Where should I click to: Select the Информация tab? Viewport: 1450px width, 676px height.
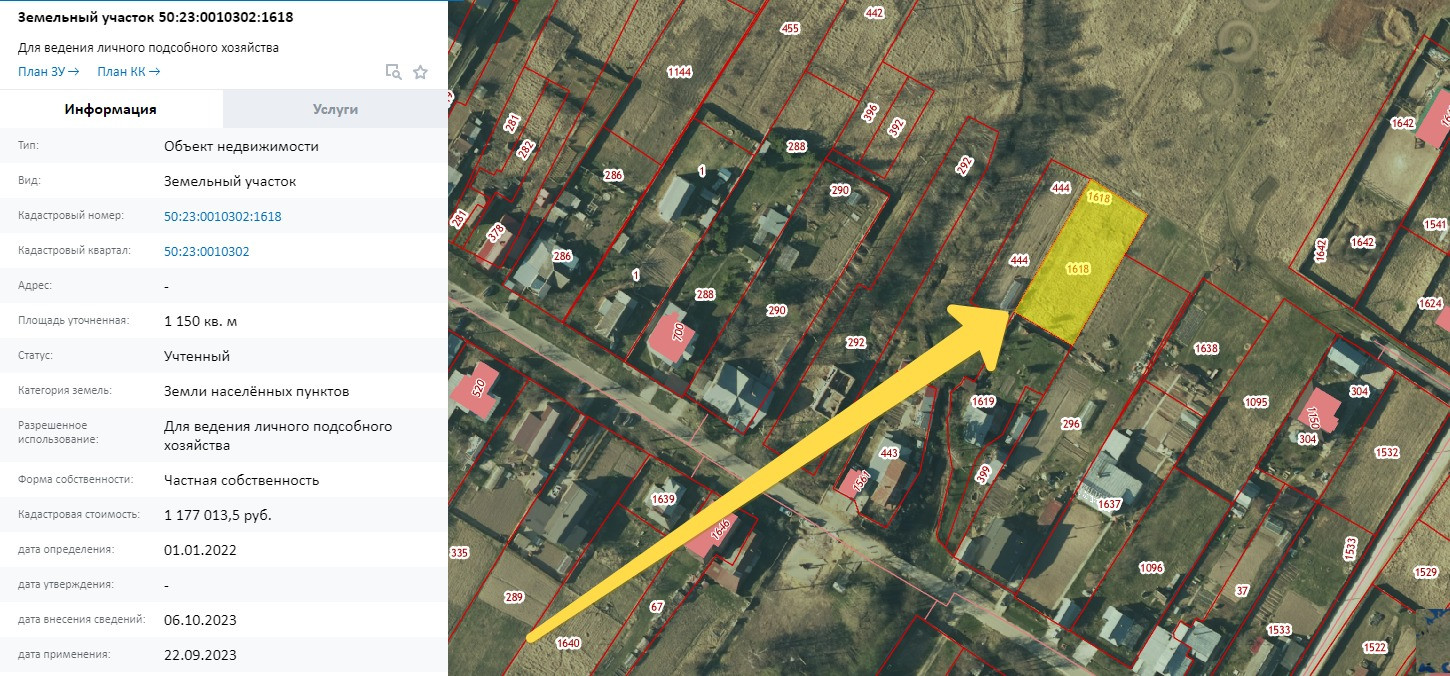click(x=111, y=109)
